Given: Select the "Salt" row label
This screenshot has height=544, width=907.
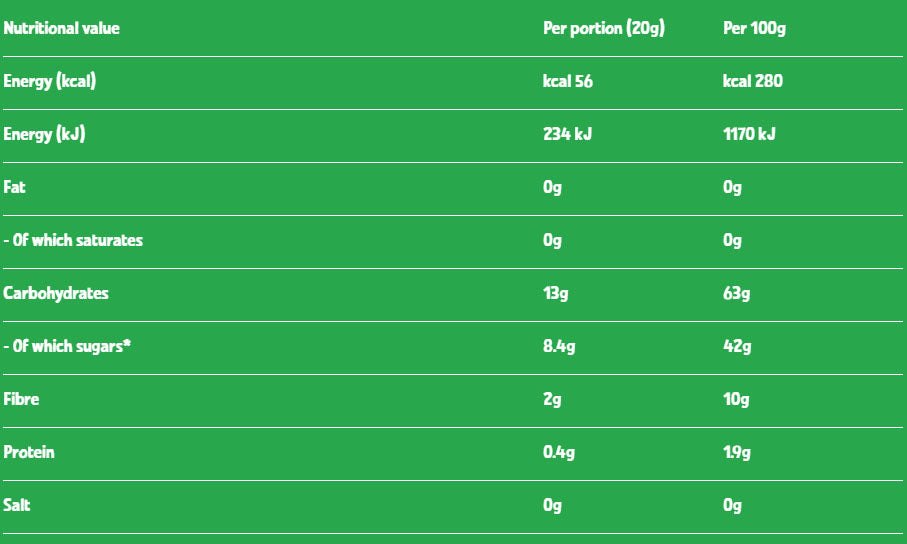Looking at the screenshot, I should point(17,505).
